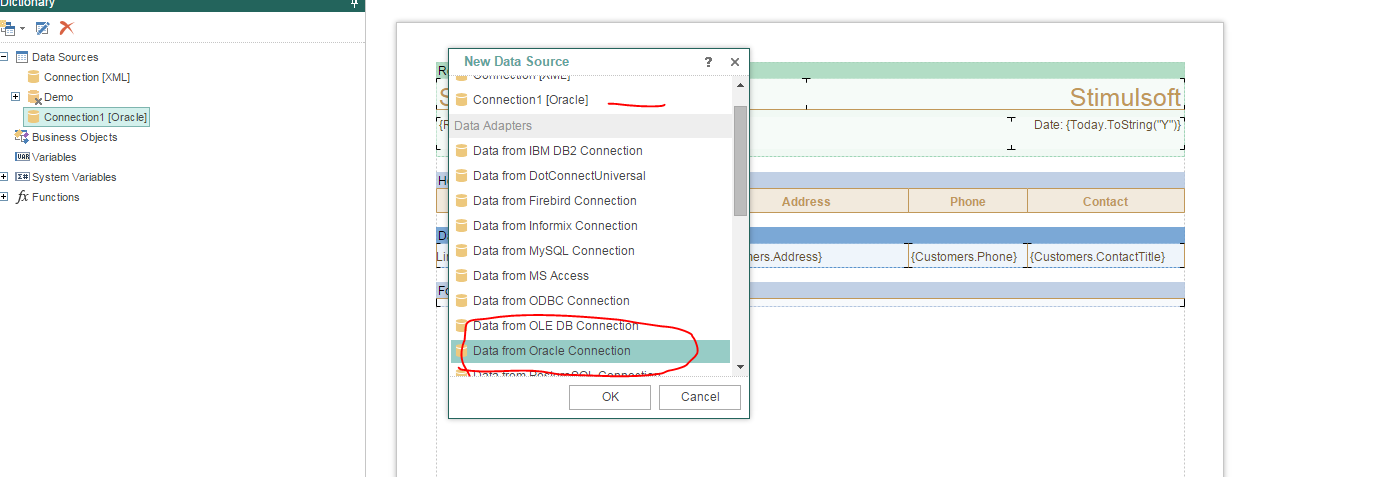Click the dialog list scrollbar thumb
Image resolution: width=1375 pixels, height=477 pixels.
pos(740,160)
